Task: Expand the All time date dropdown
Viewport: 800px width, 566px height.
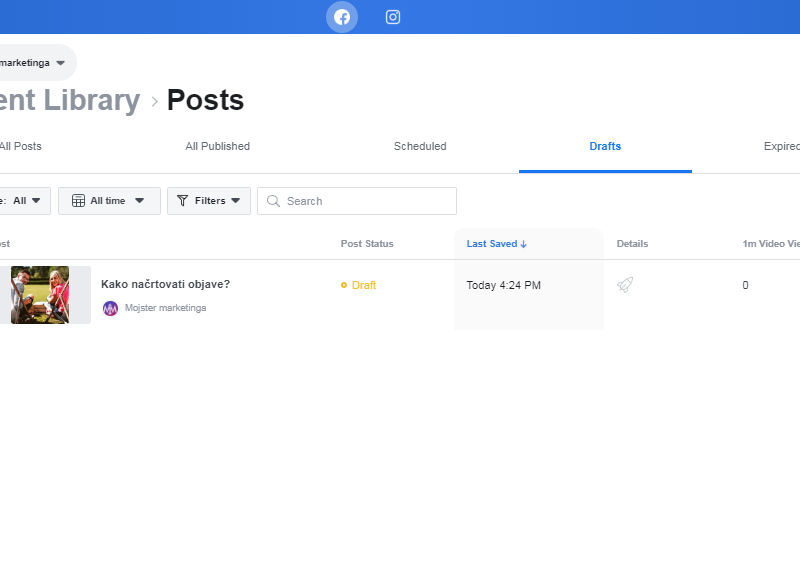Action: pyautogui.click(x=109, y=201)
